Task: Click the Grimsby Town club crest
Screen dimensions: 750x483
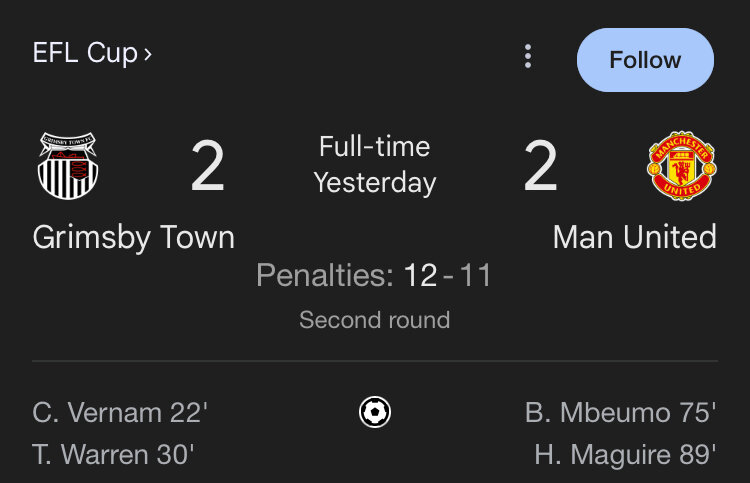Action: tap(68, 165)
